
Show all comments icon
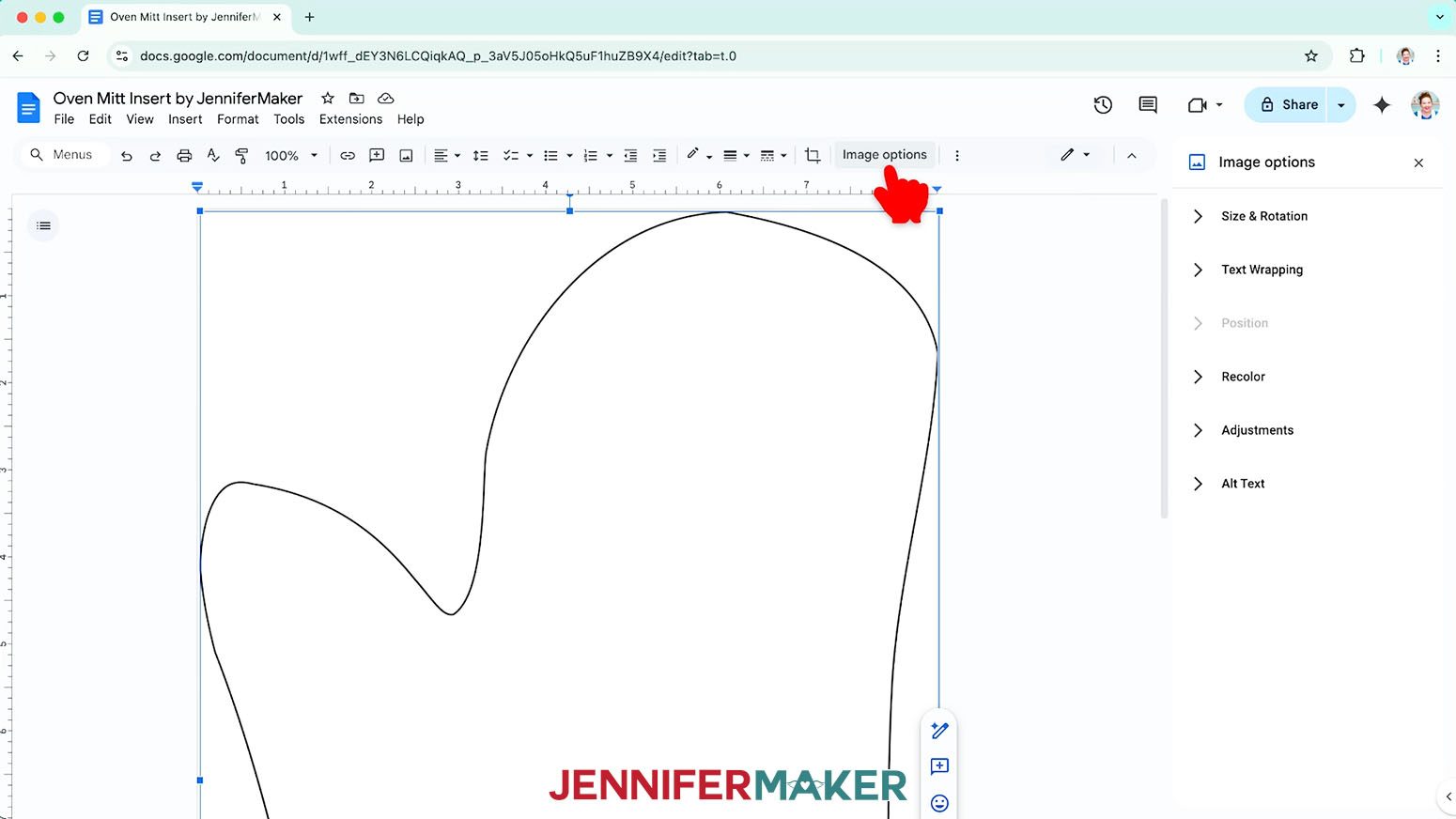[x=1148, y=105]
